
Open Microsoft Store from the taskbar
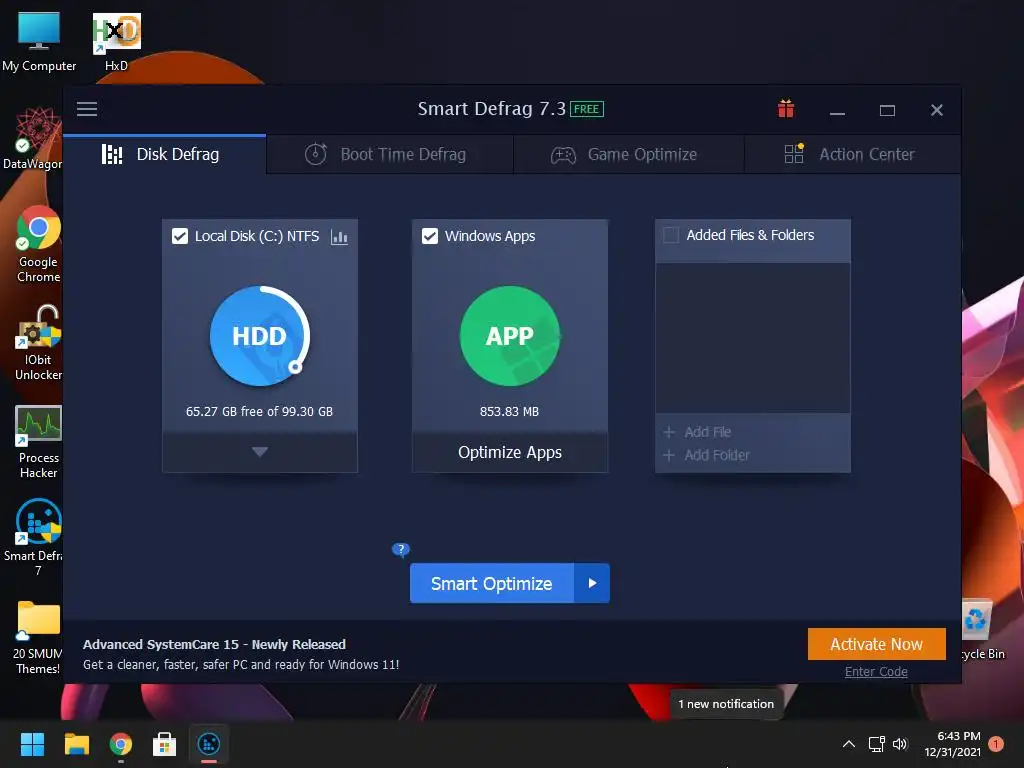(x=165, y=744)
